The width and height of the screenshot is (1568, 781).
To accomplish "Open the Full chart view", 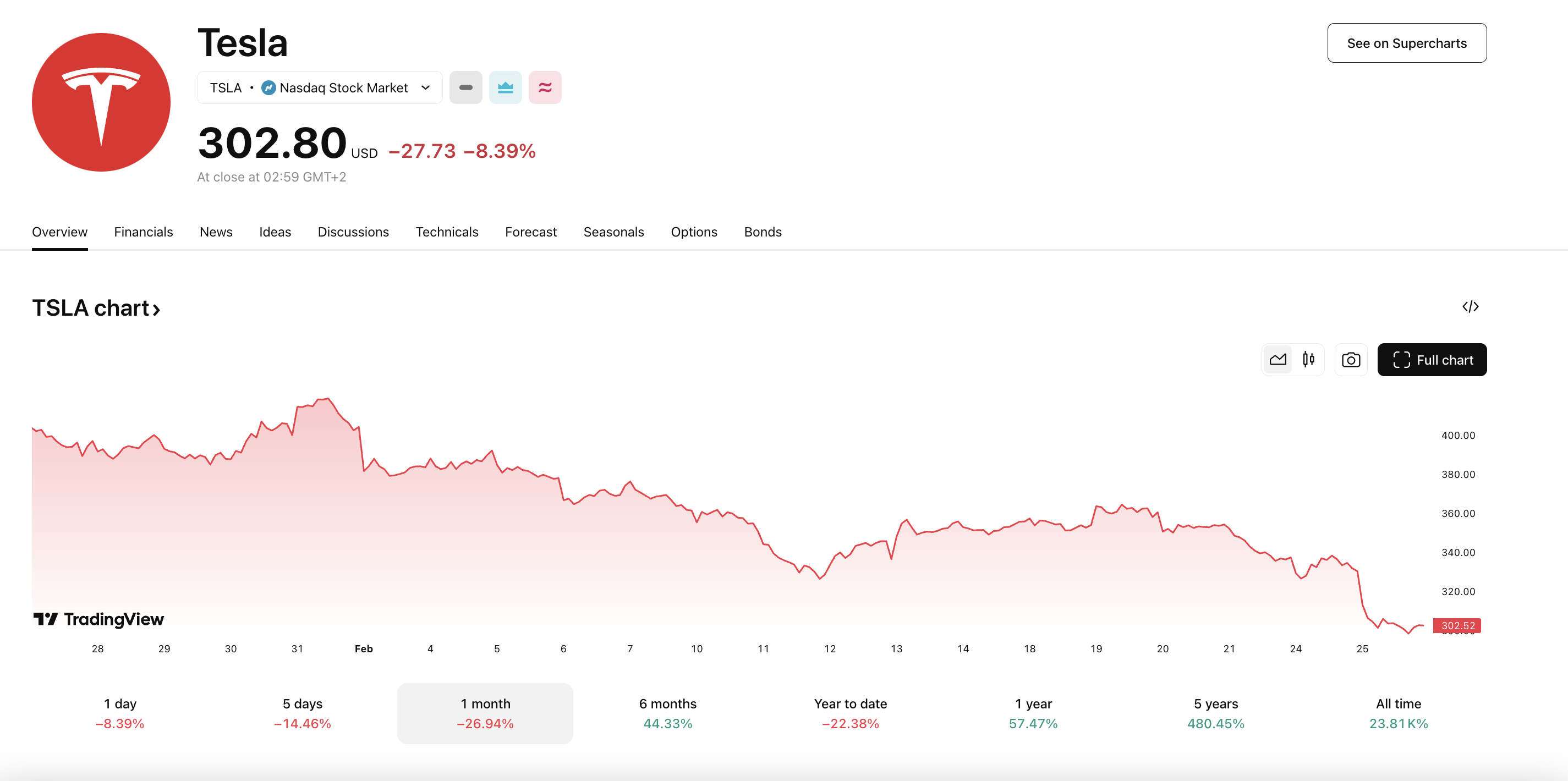I will point(1432,359).
